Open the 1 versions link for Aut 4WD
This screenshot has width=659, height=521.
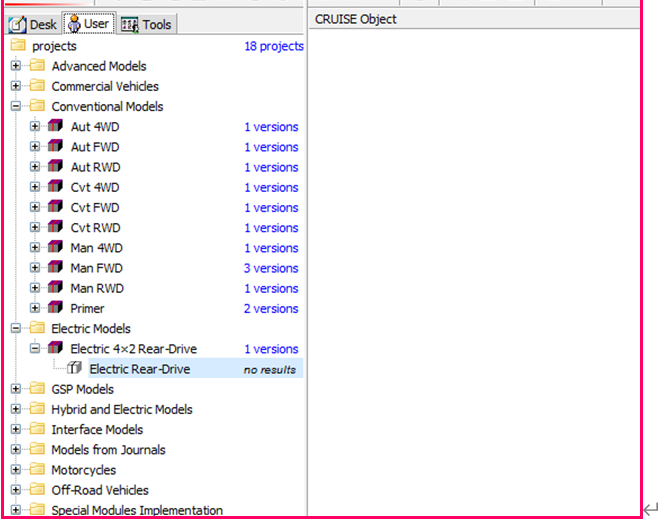(272, 127)
